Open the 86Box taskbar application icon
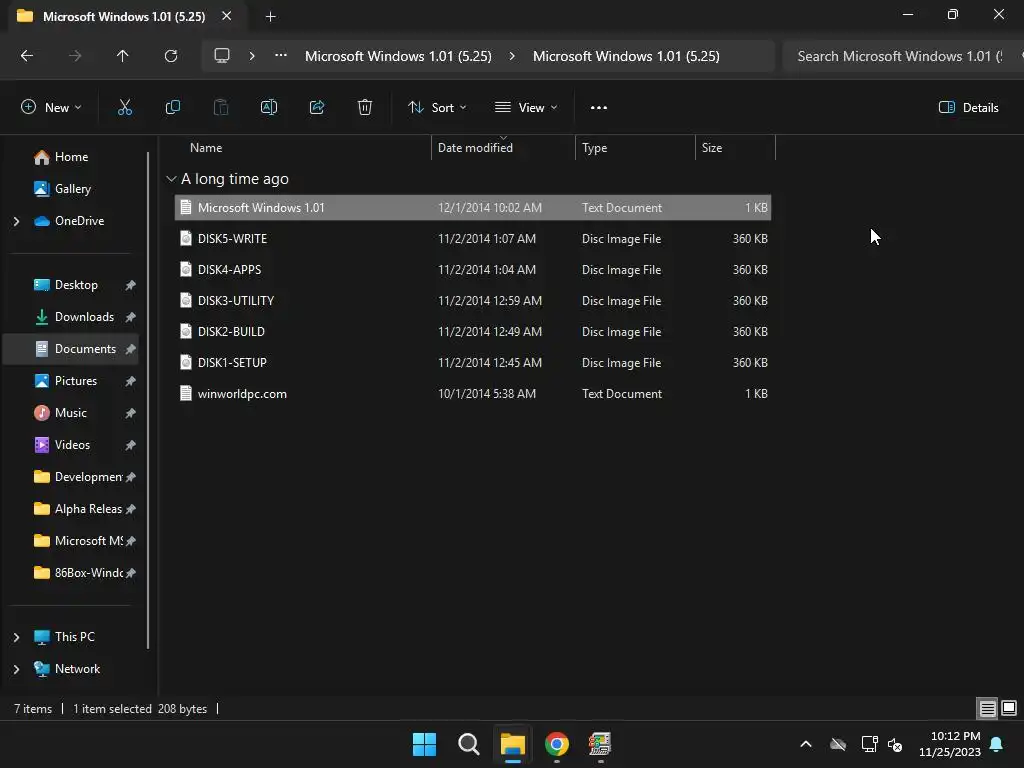The image size is (1024, 768). coord(600,744)
